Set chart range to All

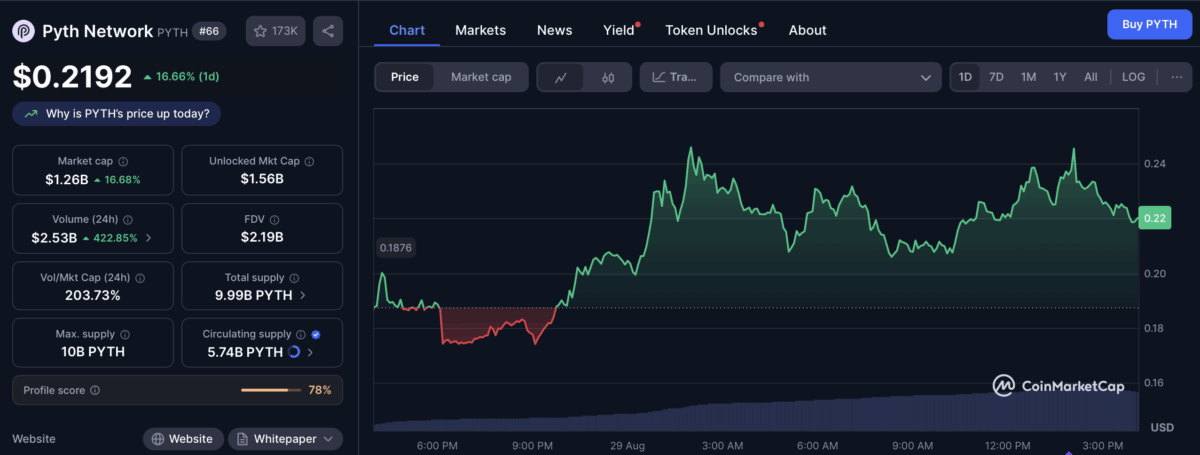1090,77
